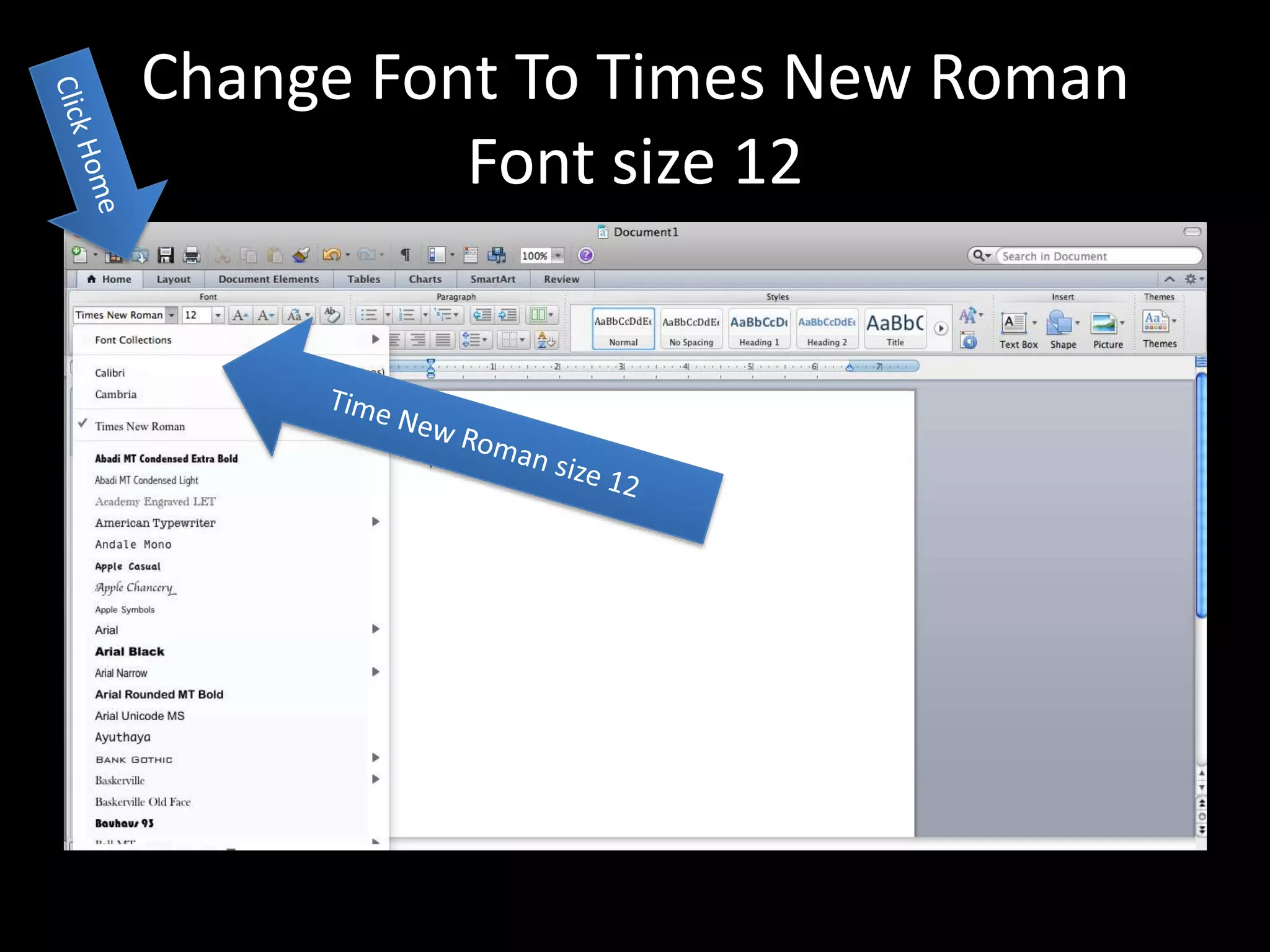This screenshot has width=1270, height=952.
Task: Click the vertical scrollbar thumb
Action: 1201,494
